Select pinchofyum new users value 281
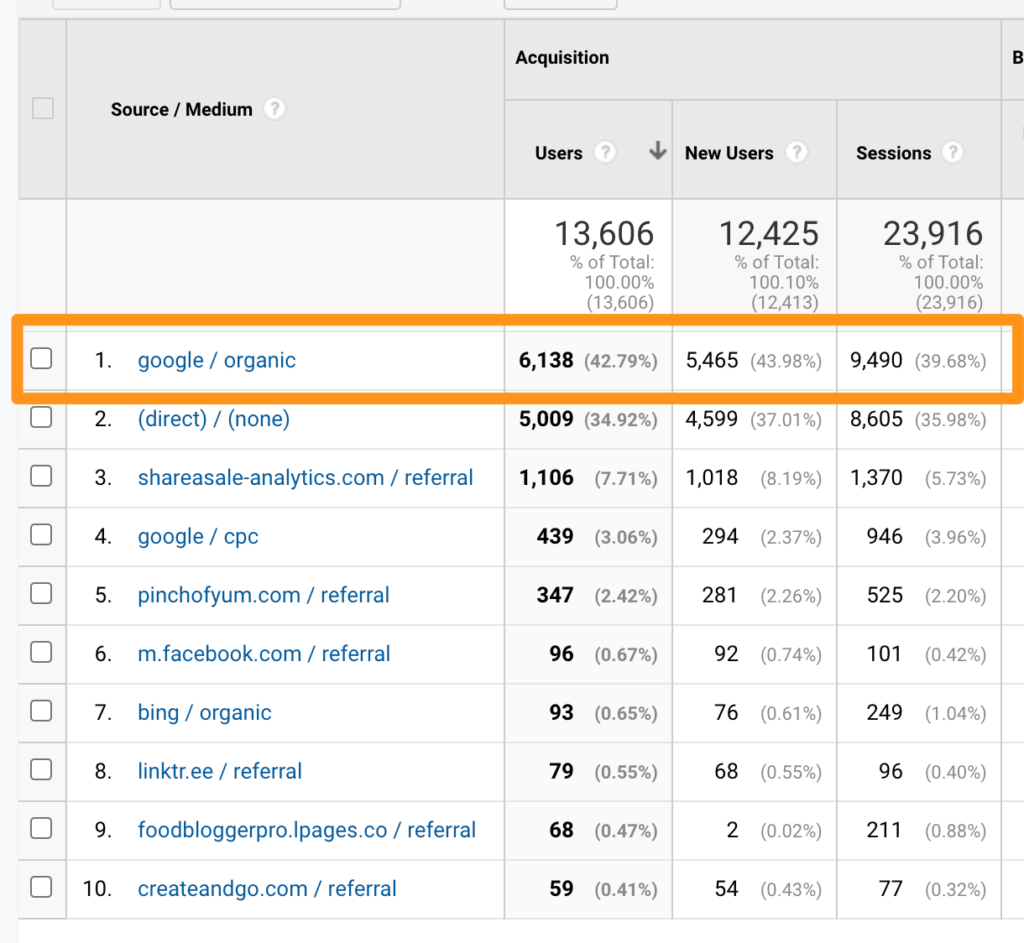1024x943 pixels. 720,596
